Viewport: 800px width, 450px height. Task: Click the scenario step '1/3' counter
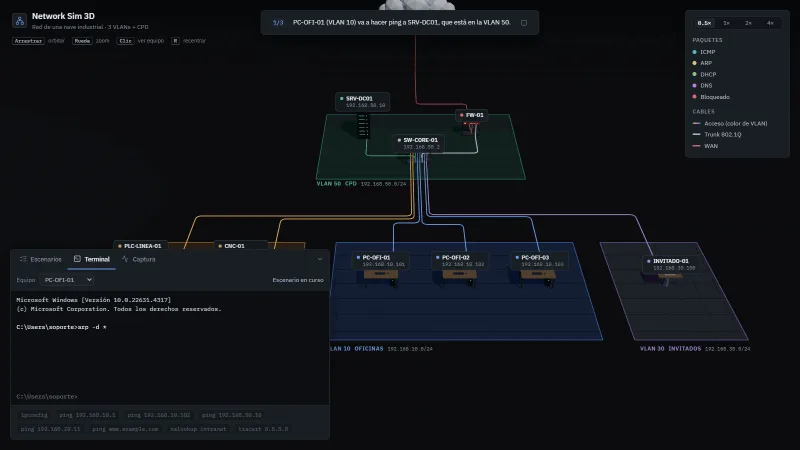click(x=278, y=22)
